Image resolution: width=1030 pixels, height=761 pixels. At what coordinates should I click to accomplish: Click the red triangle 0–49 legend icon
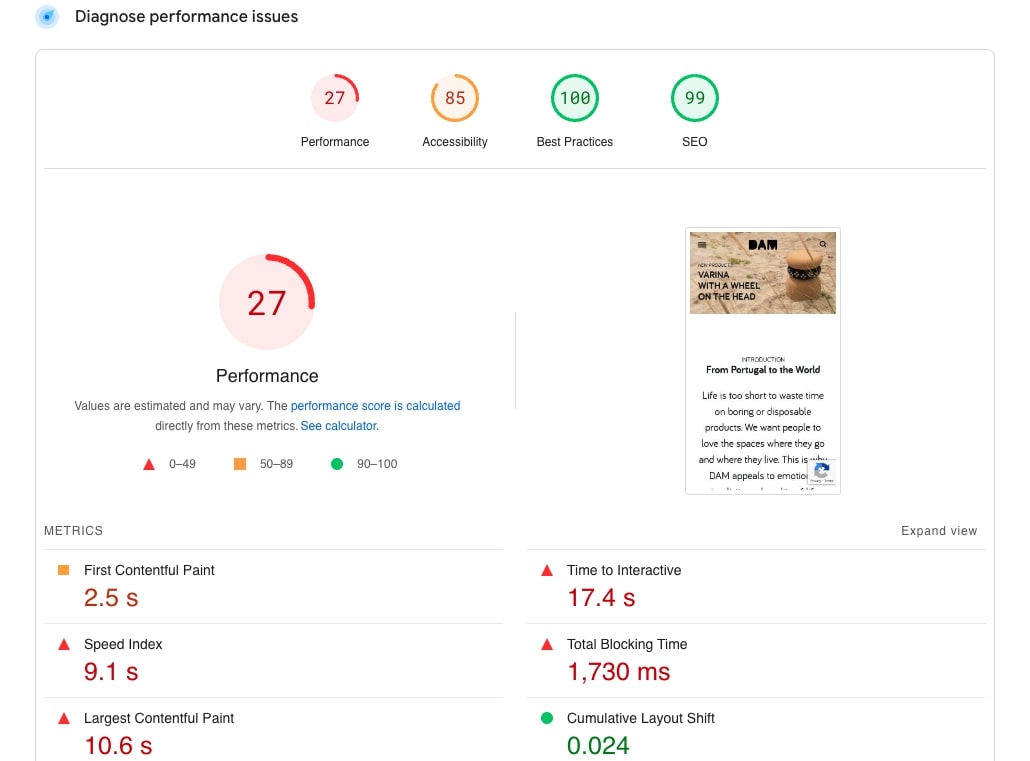[149, 464]
